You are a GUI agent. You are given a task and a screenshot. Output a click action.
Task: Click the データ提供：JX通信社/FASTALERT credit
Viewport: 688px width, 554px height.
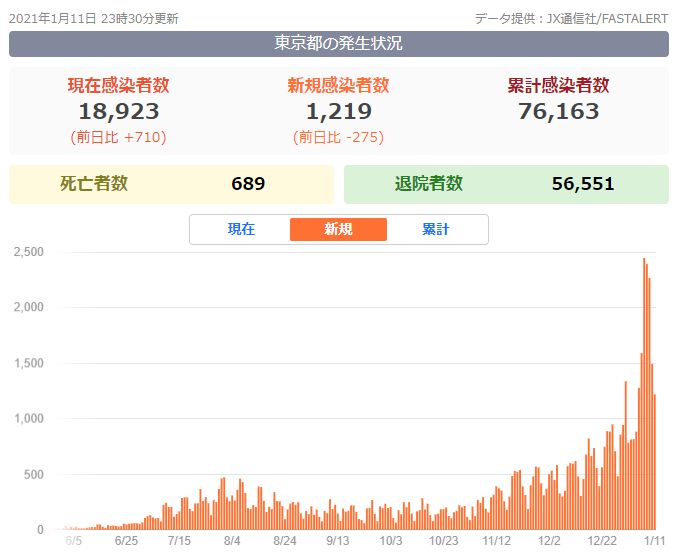coord(571,19)
